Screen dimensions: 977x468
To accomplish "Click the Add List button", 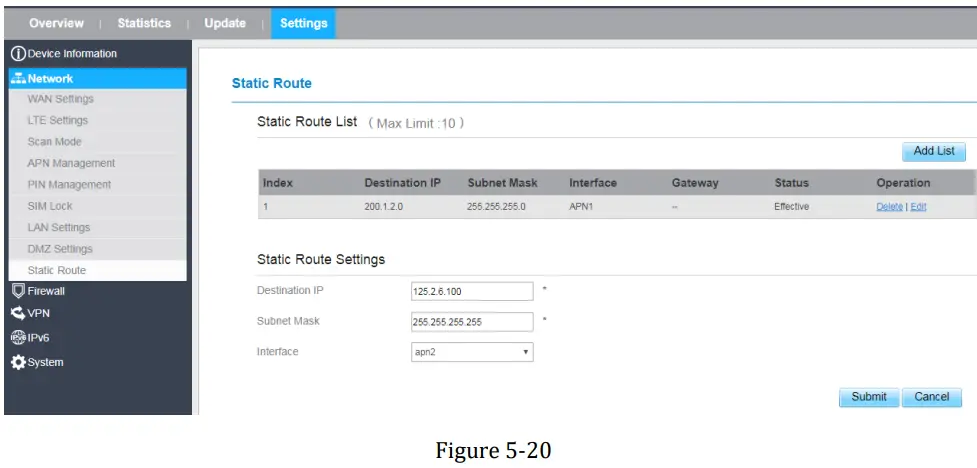I will click(933, 151).
